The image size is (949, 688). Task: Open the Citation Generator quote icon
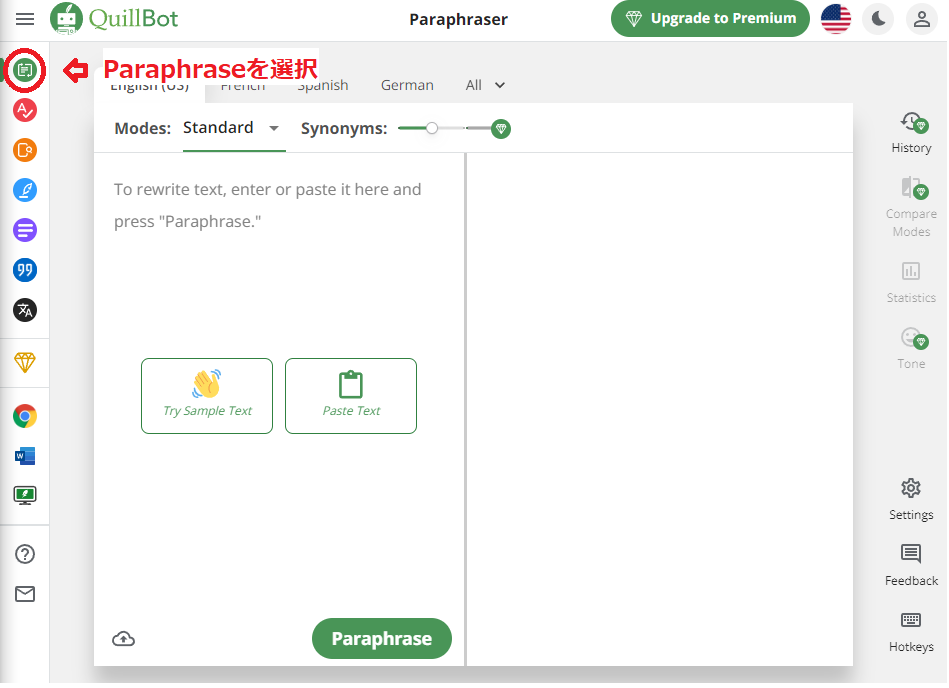pos(25,270)
